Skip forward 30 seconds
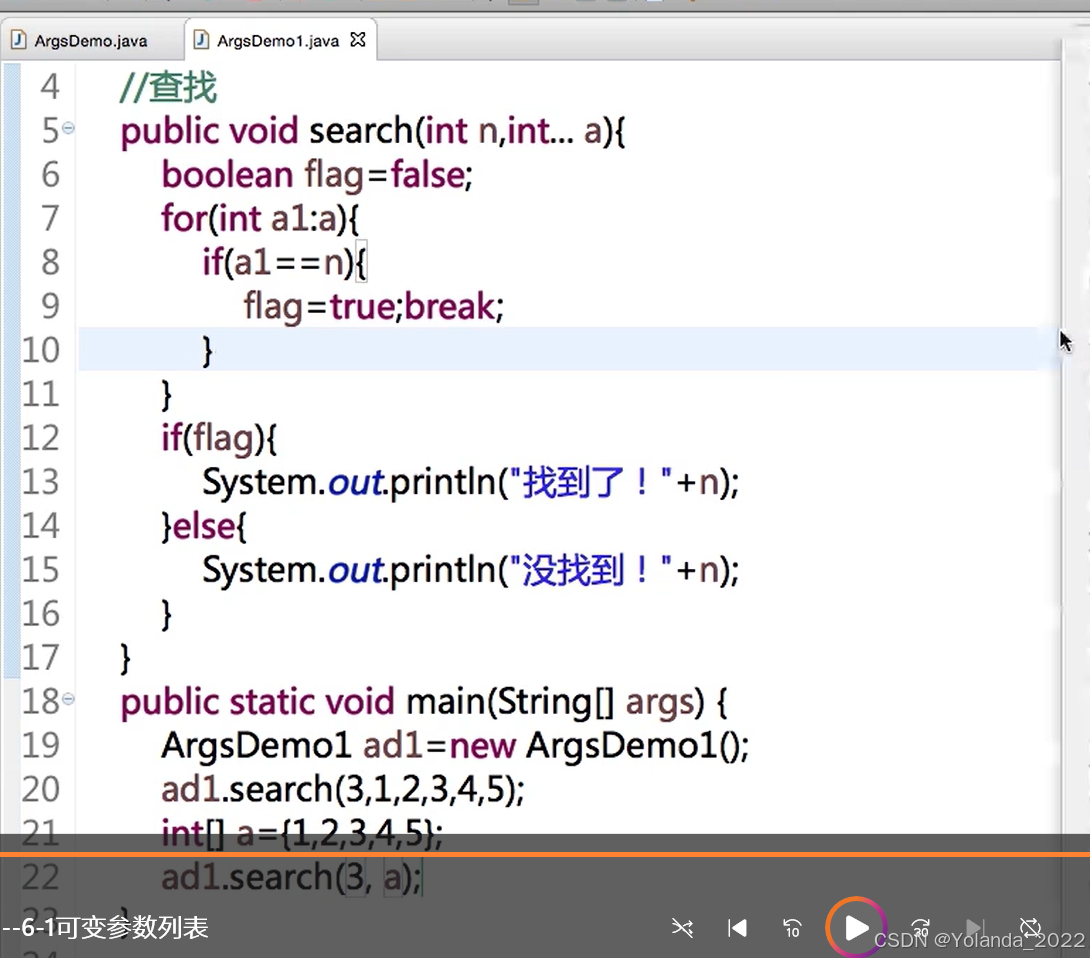The image size is (1090, 958). tap(921, 928)
